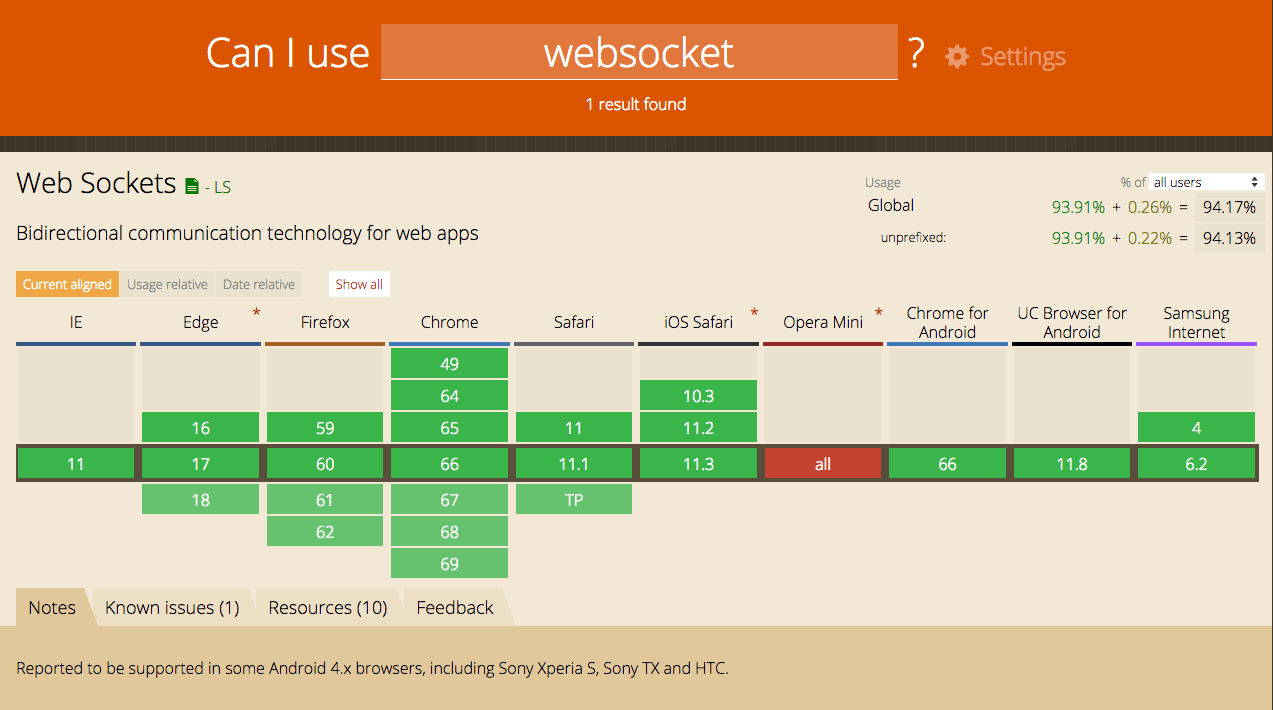The width and height of the screenshot is (1273, 710).
Task: Click the W3C spec document icon
Action: (193, 186)
